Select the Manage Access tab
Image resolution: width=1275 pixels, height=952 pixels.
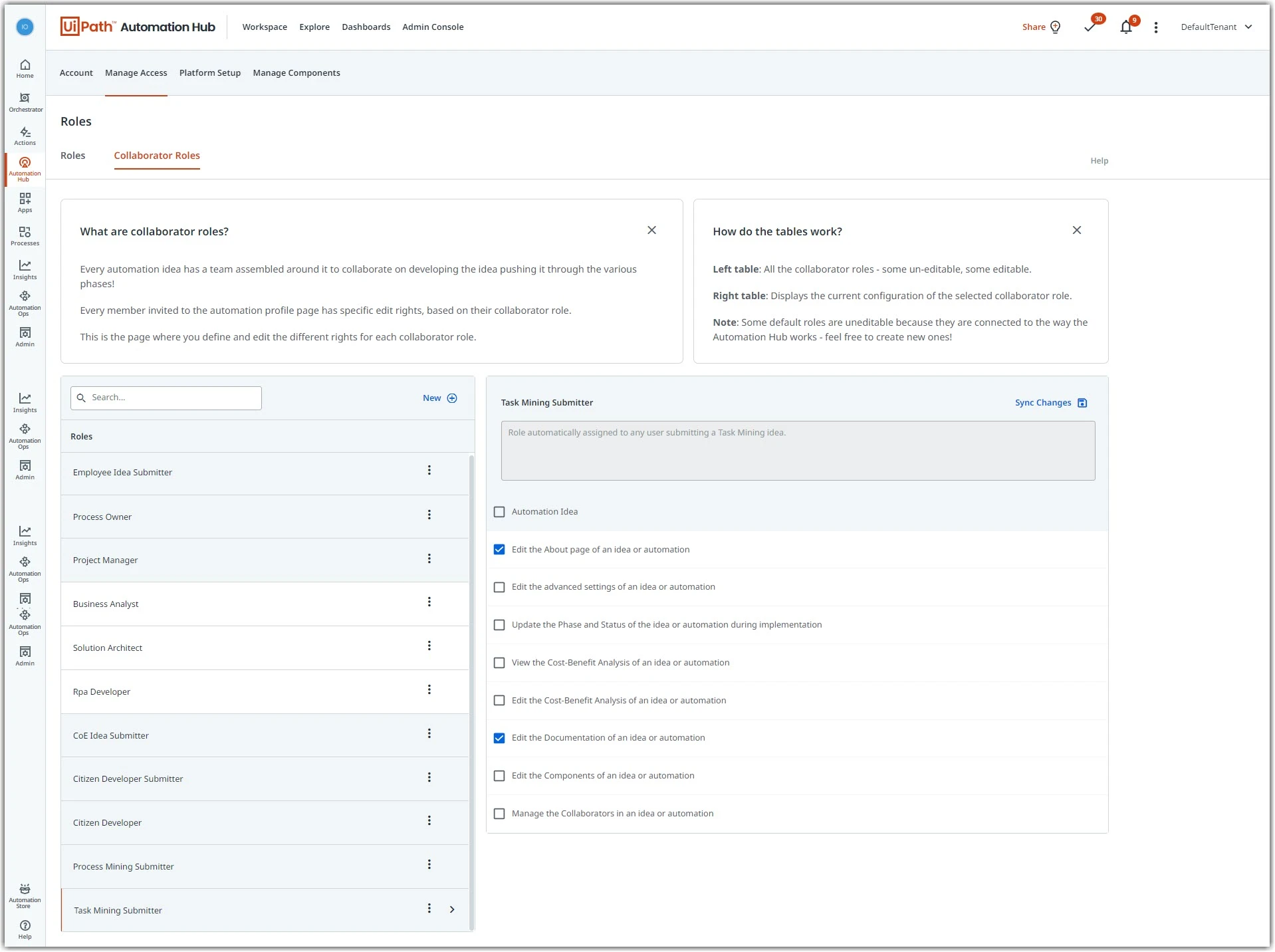click(x=136, y=73)
